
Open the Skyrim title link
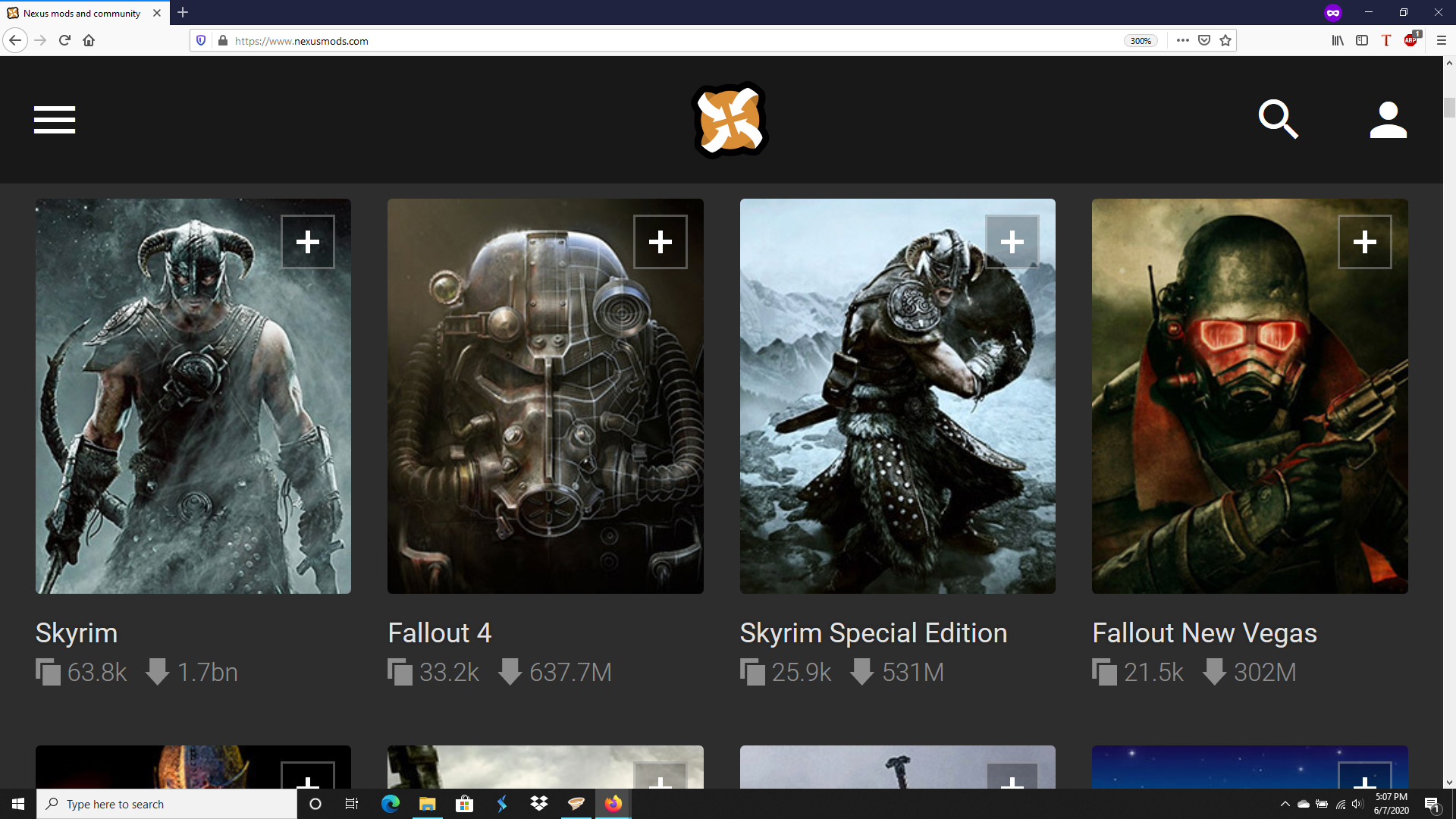click(x=77, y=632)
